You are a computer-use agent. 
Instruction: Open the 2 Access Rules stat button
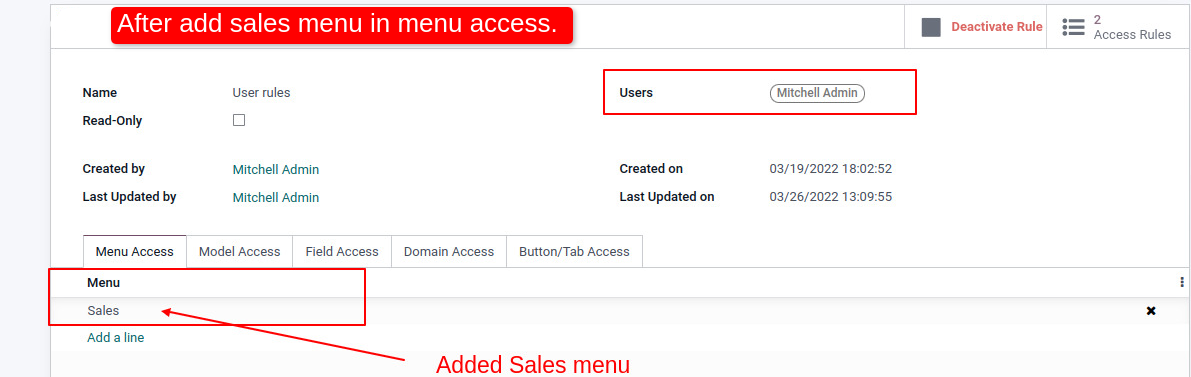(x=1118, y=27)
